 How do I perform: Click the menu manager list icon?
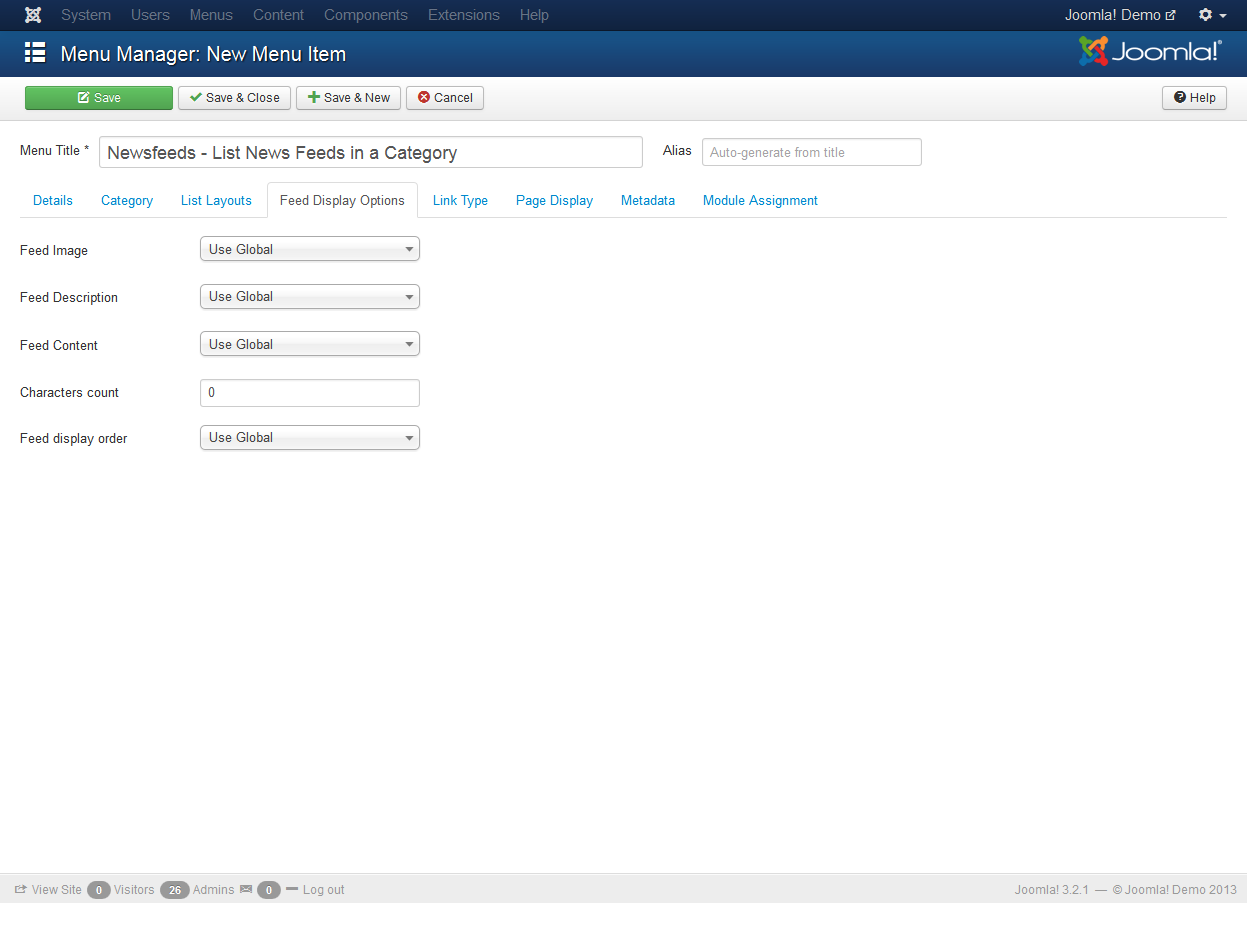(35, 53)
